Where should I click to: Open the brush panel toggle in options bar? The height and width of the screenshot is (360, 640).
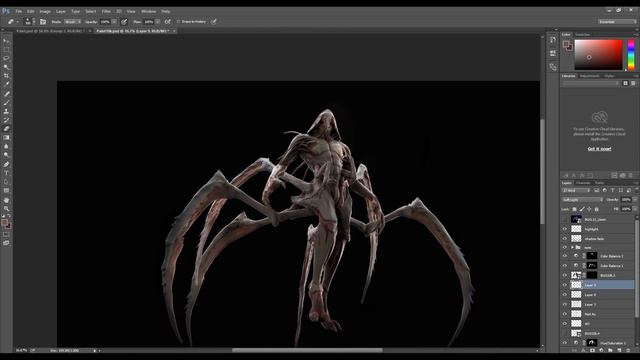click(43, 22)
